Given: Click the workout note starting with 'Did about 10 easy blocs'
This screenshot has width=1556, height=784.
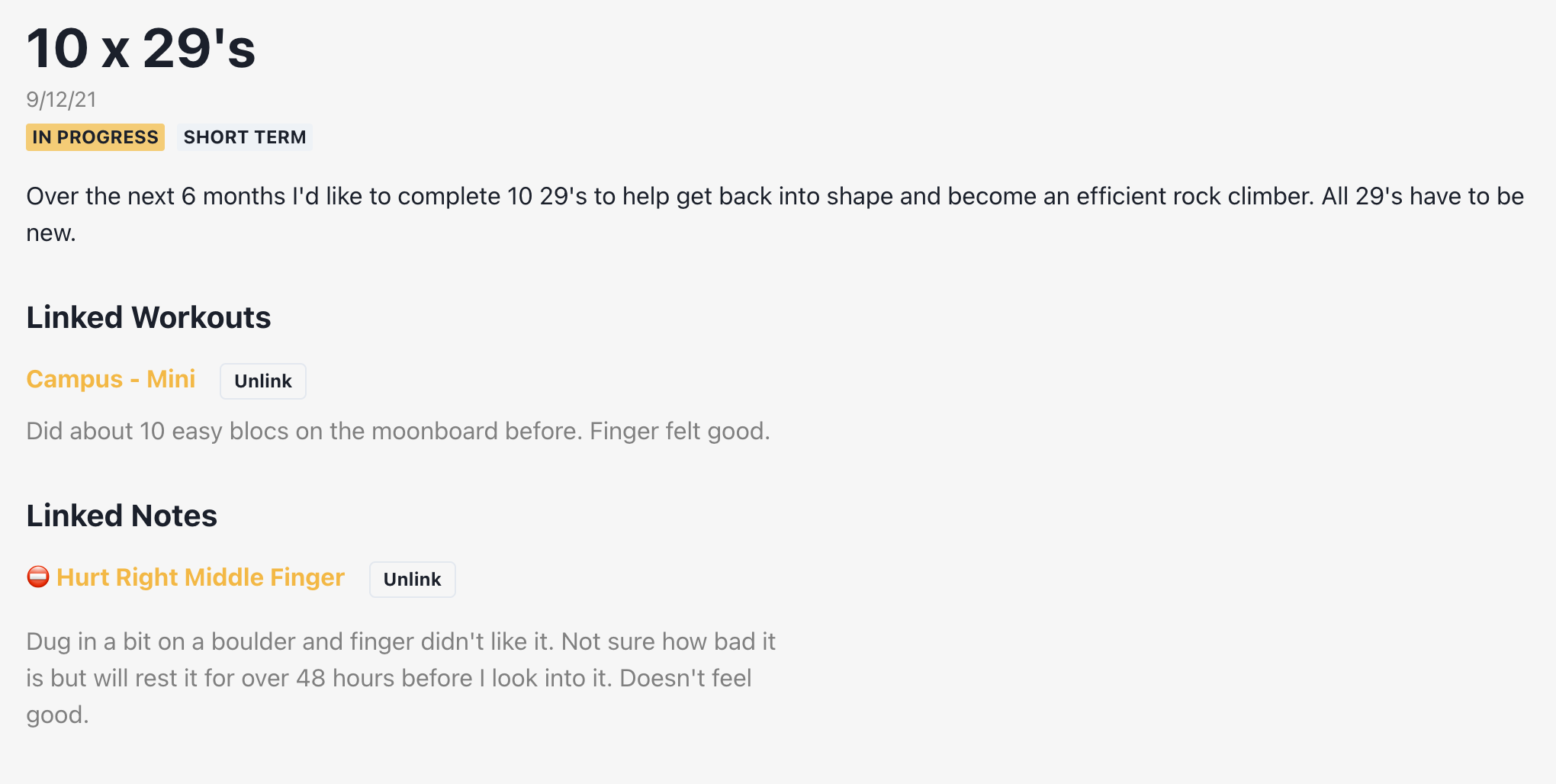Looking at the screenshot, I should point(398,432).
